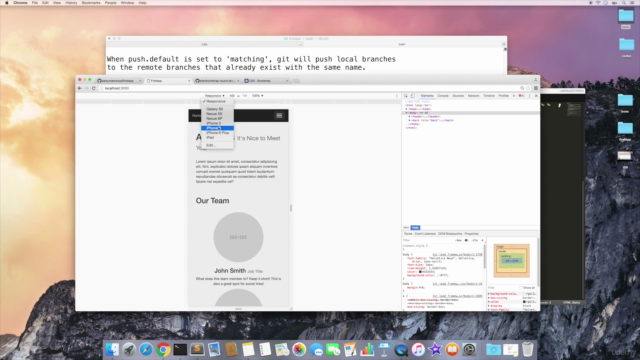Open the Chrome History menu

tap(71, 3)
